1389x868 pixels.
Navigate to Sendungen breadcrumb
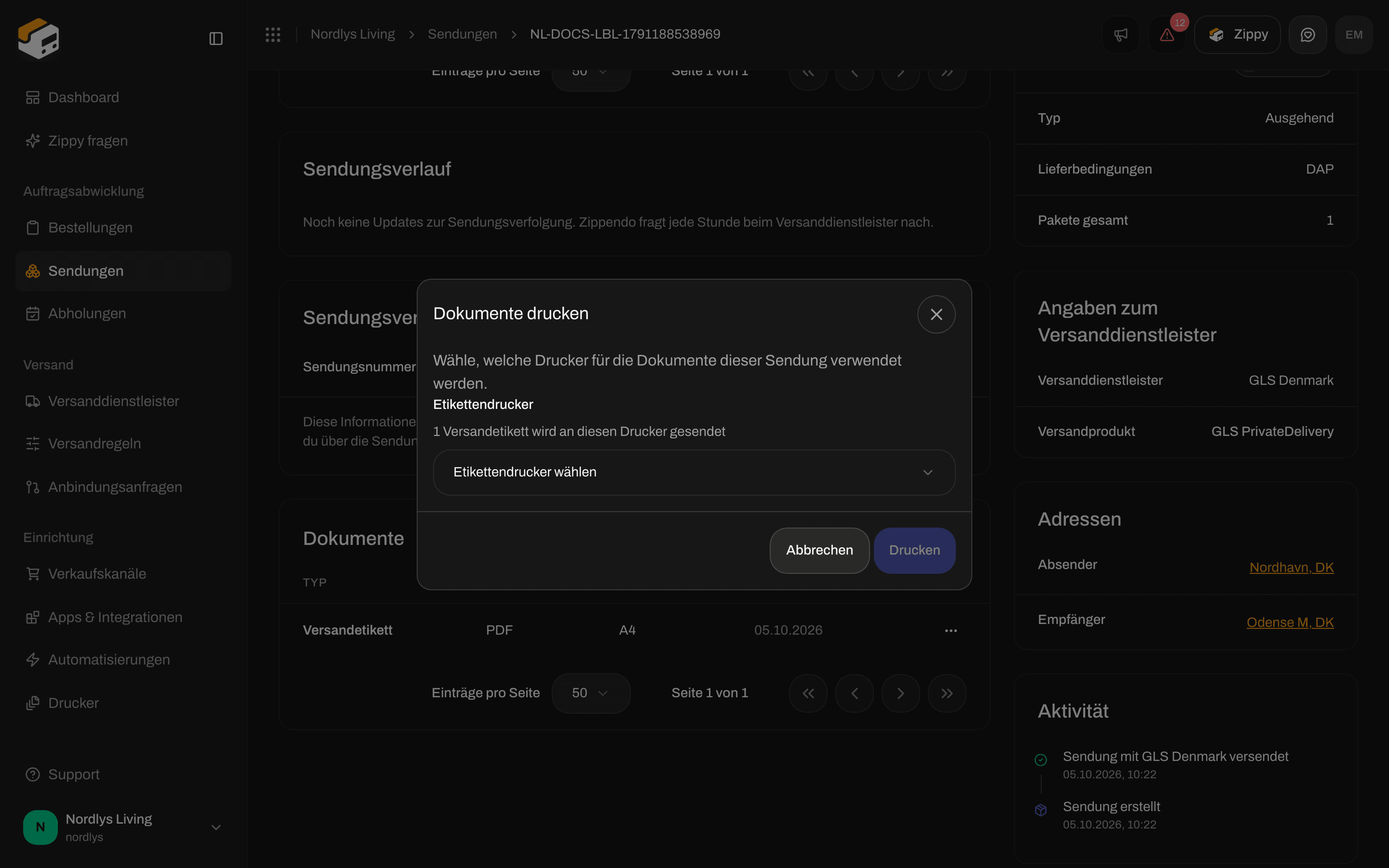pyautogui.click(x=462, y=34)
